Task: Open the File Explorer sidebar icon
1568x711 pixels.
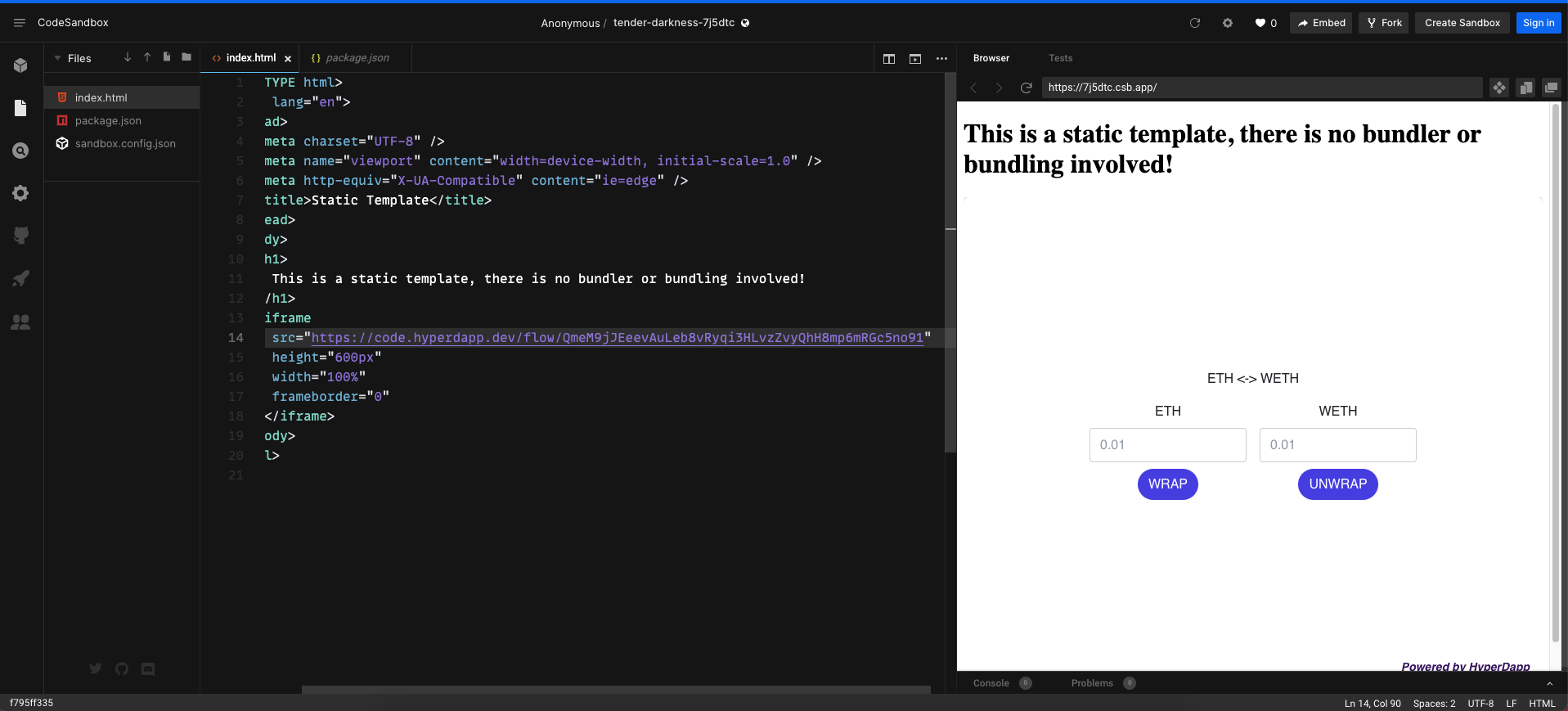Action: click(21, 108)
